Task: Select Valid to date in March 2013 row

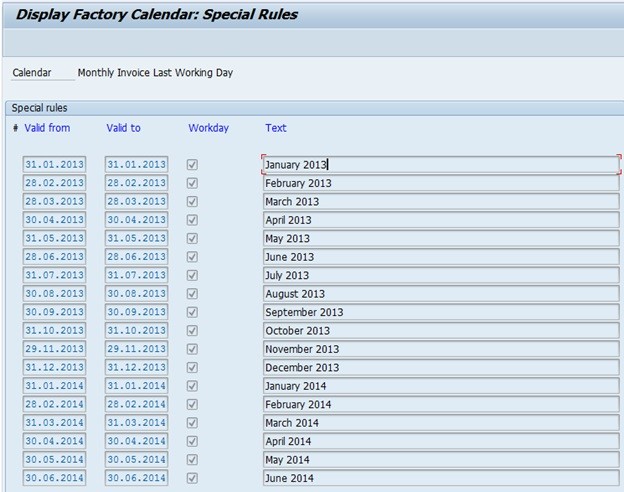Action: pos(136,201)
